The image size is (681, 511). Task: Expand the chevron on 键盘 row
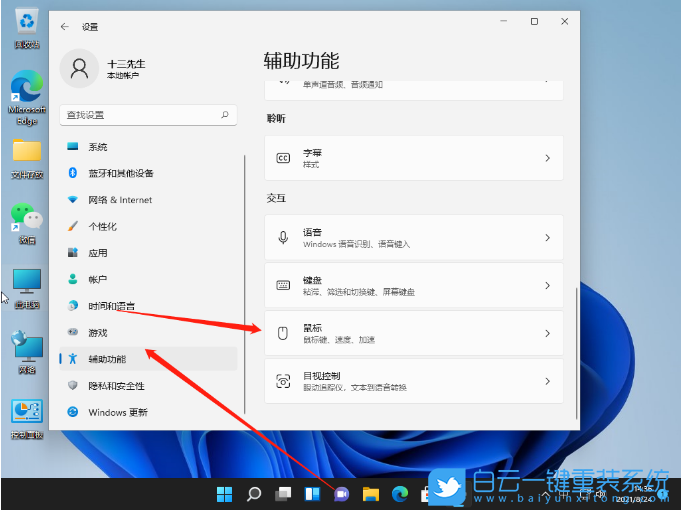point(547,285)
